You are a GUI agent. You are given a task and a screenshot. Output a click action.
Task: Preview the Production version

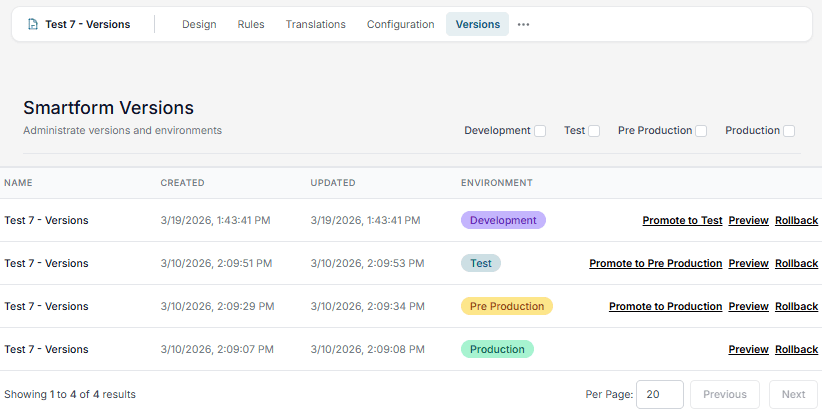coord(749,349)
